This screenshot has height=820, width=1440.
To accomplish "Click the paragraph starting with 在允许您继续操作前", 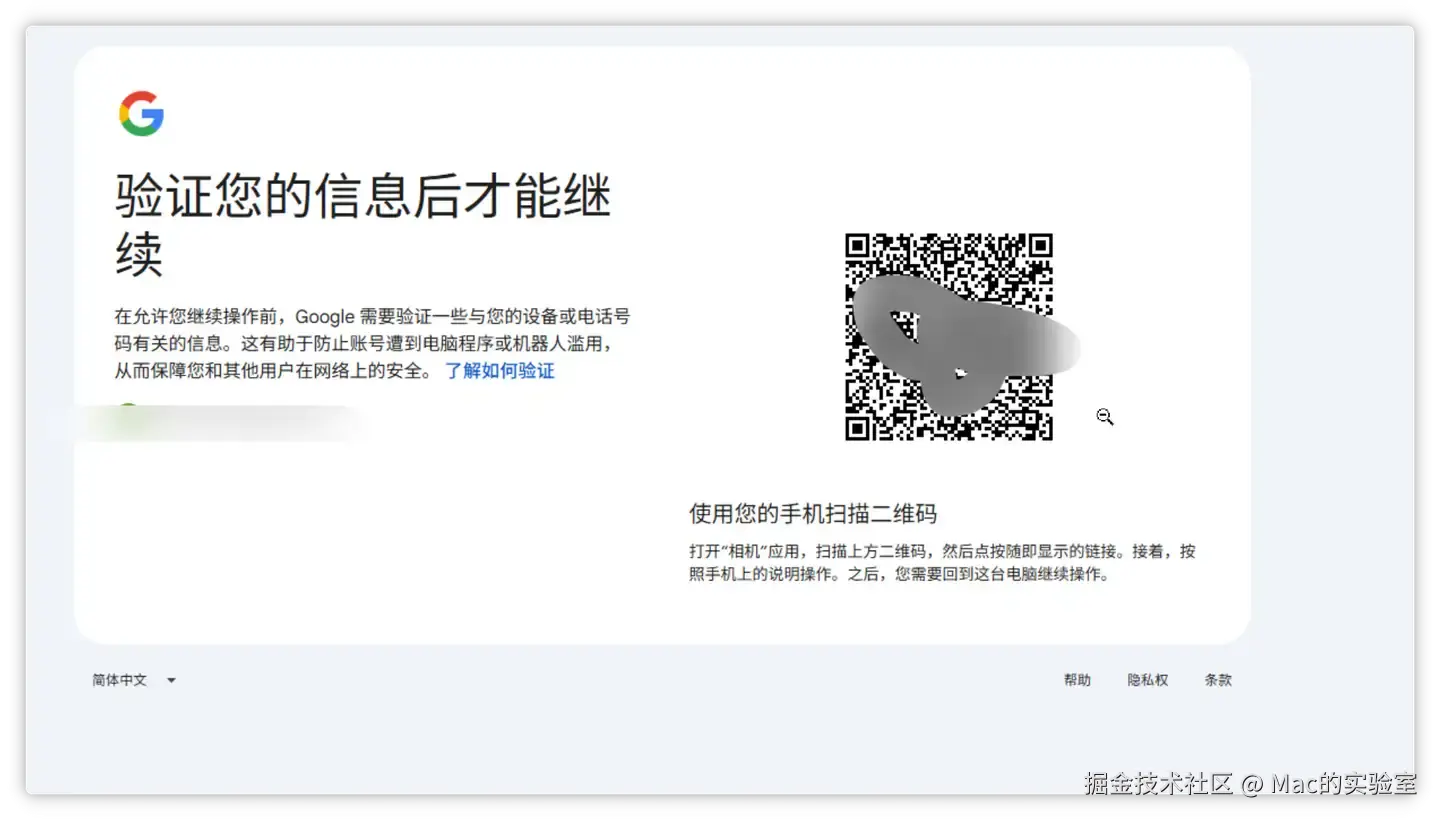I will [x=373, y=344].
